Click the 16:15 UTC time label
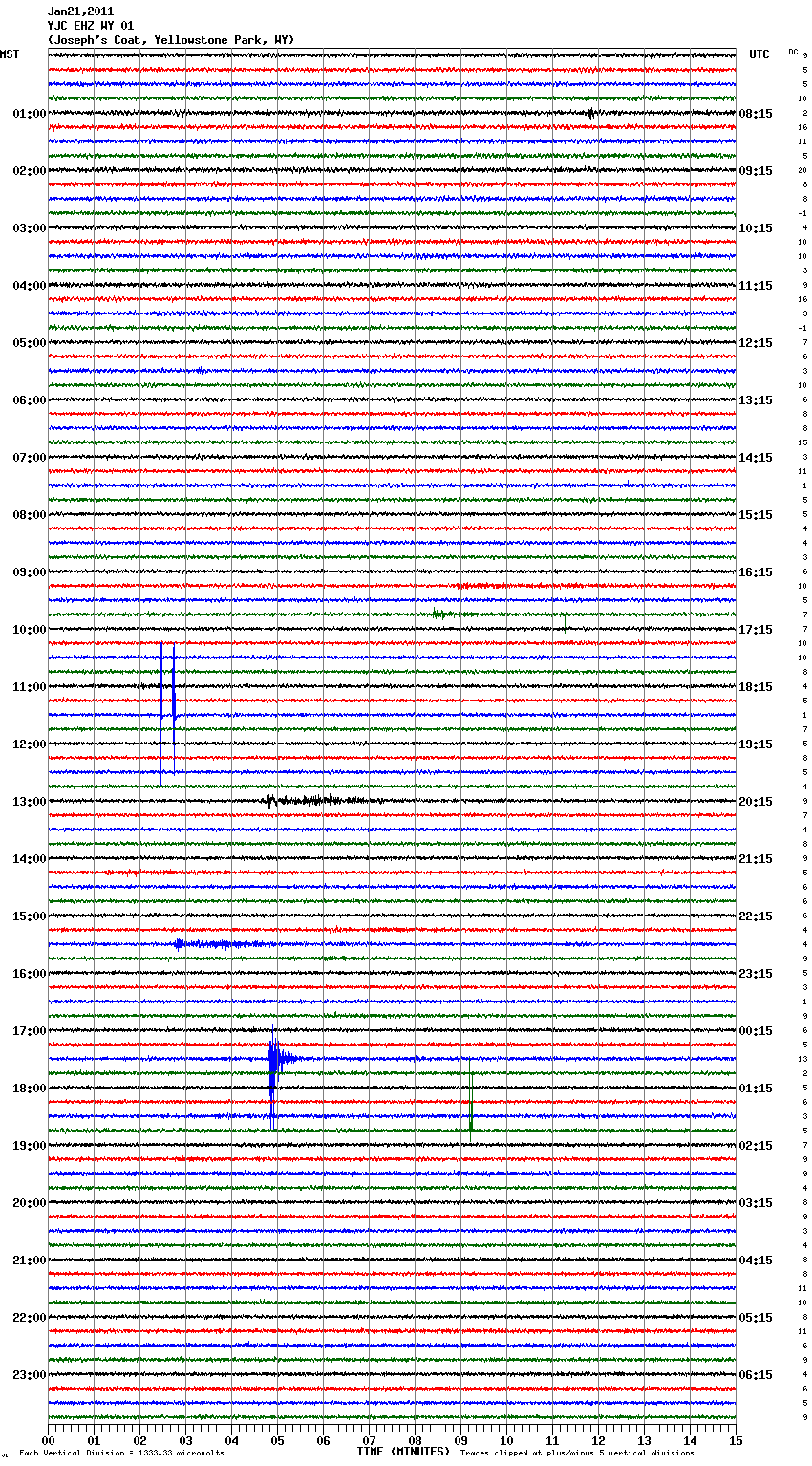 [756, 572]
